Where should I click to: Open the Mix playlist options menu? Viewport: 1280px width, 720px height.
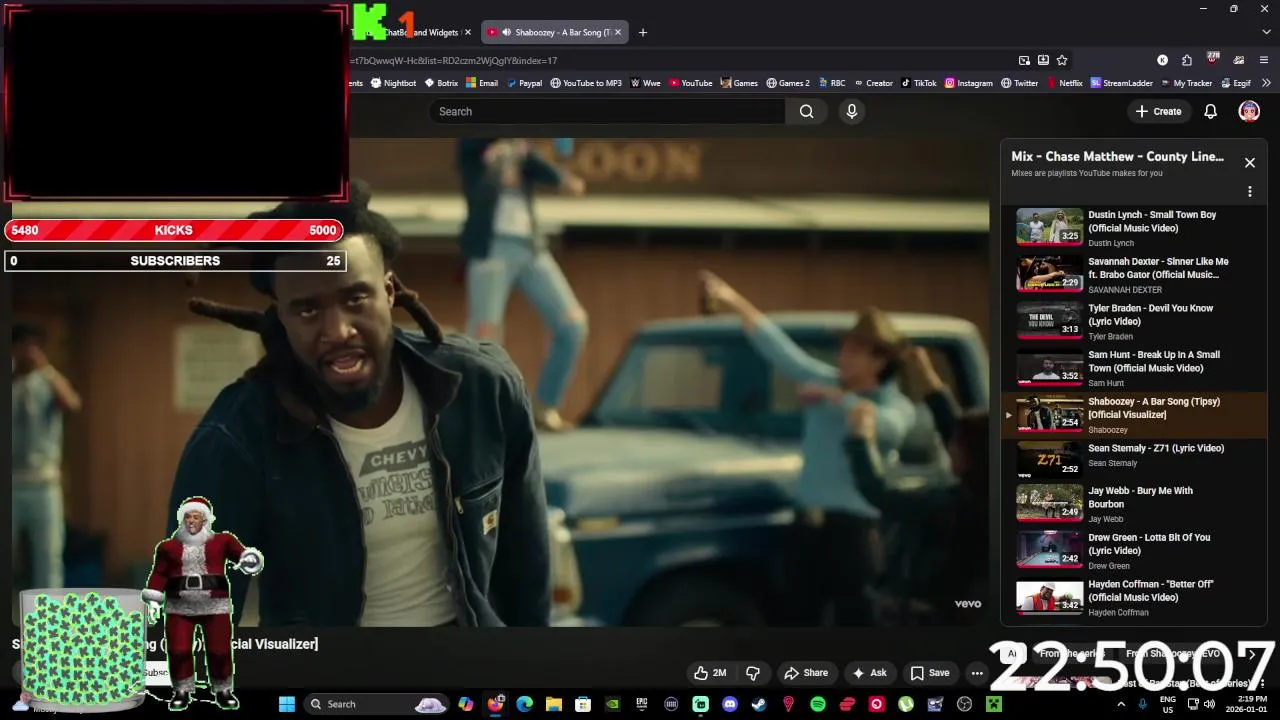pos(1249,191)
